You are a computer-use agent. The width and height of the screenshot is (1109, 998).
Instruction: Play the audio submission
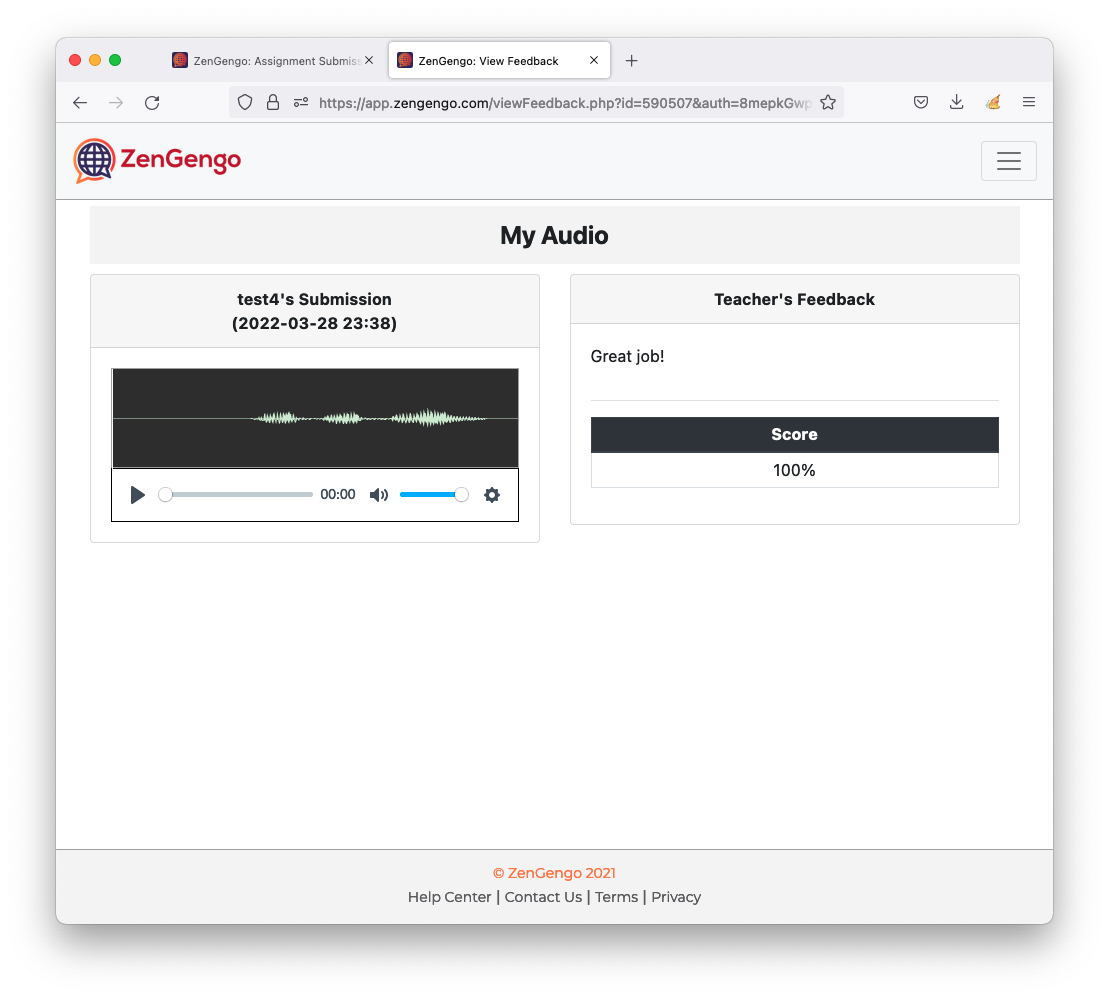coord(138,495)
